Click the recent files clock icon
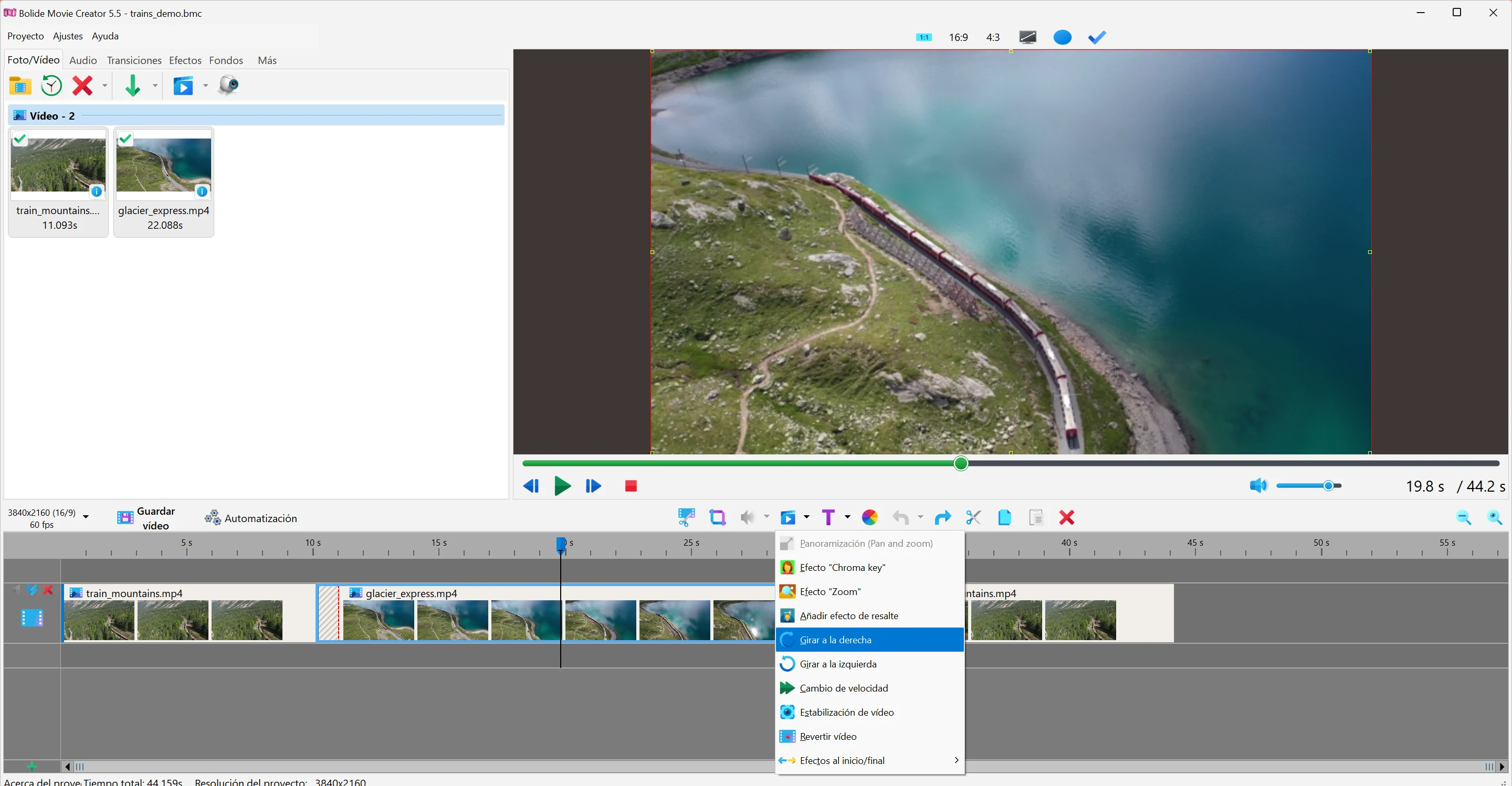This screenshot has width=1512, height=786. (x=51, y=86)
